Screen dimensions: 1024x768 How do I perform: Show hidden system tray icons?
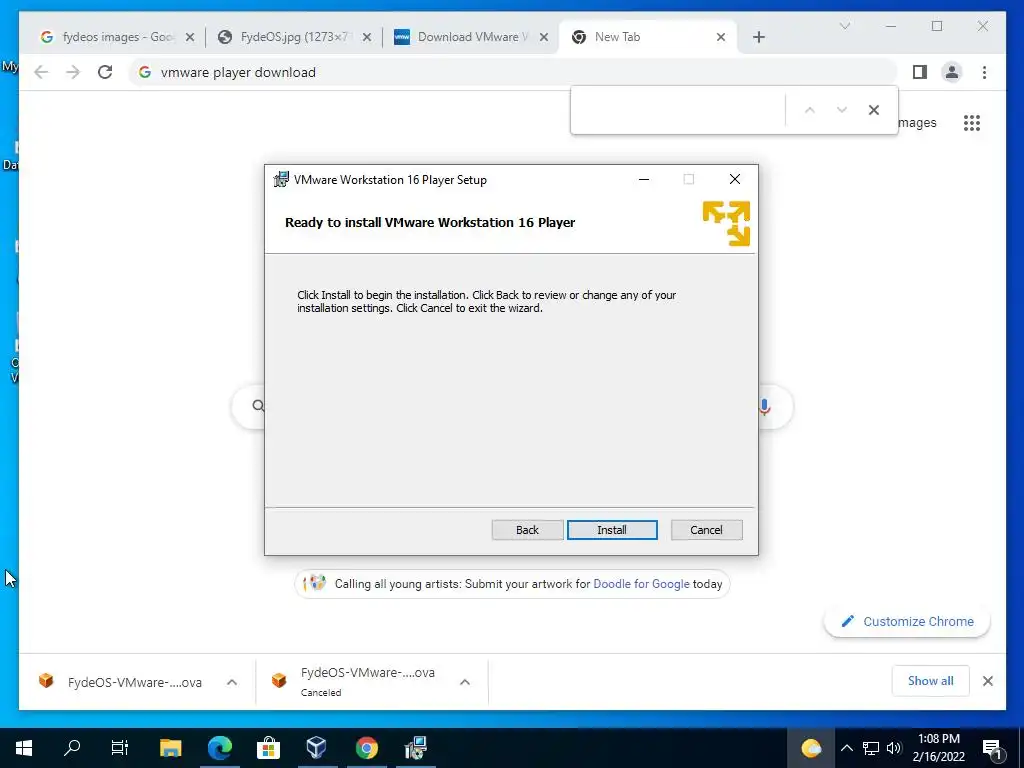(846, 748)
